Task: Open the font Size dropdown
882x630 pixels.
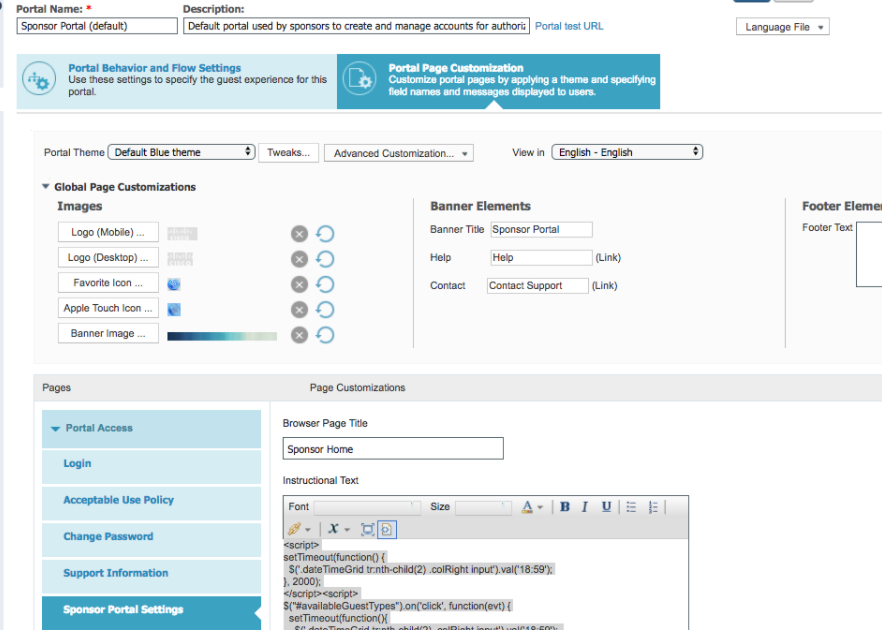Action: 483,507
